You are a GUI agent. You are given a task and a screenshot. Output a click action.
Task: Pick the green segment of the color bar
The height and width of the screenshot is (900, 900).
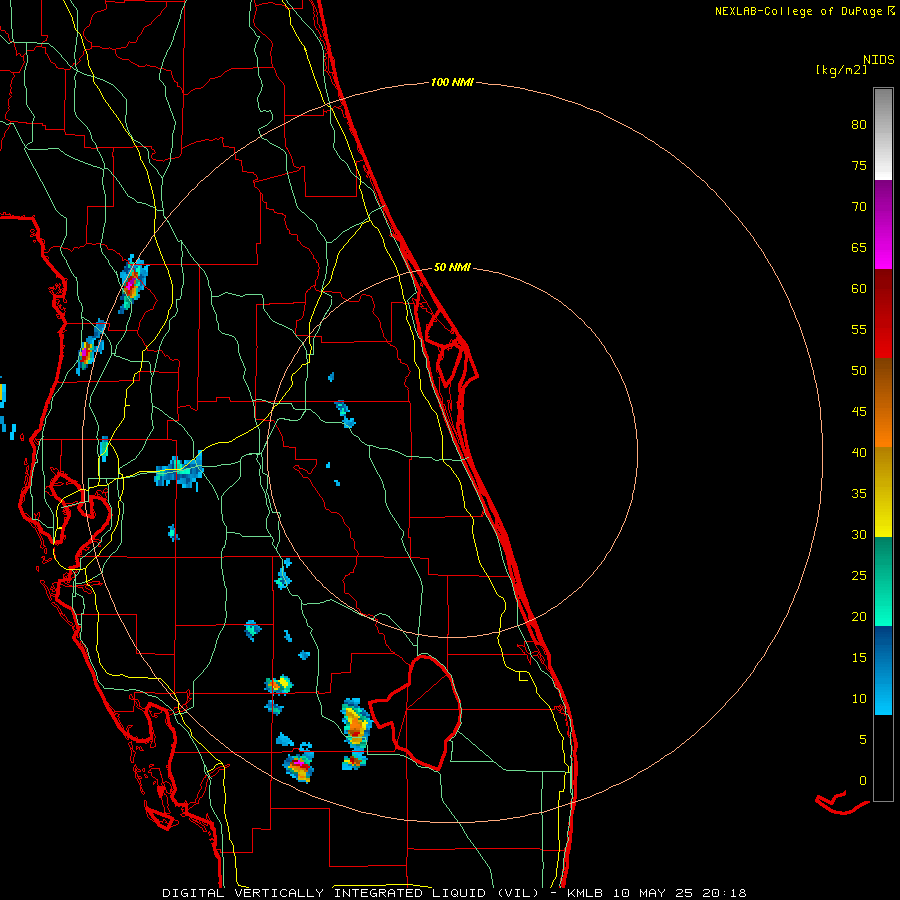pyautogui.click(x=883, y=581)
